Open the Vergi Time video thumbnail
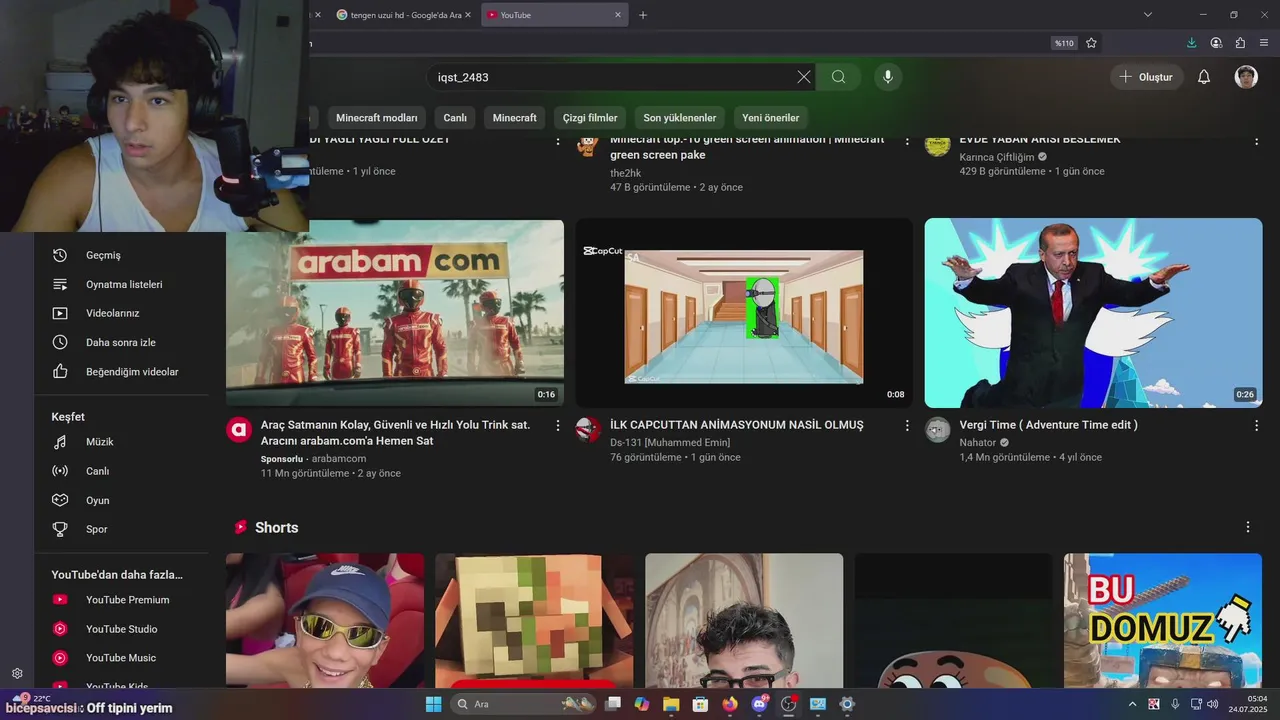The width and height of the screenshot is (1280, 720). point(1093,313)
